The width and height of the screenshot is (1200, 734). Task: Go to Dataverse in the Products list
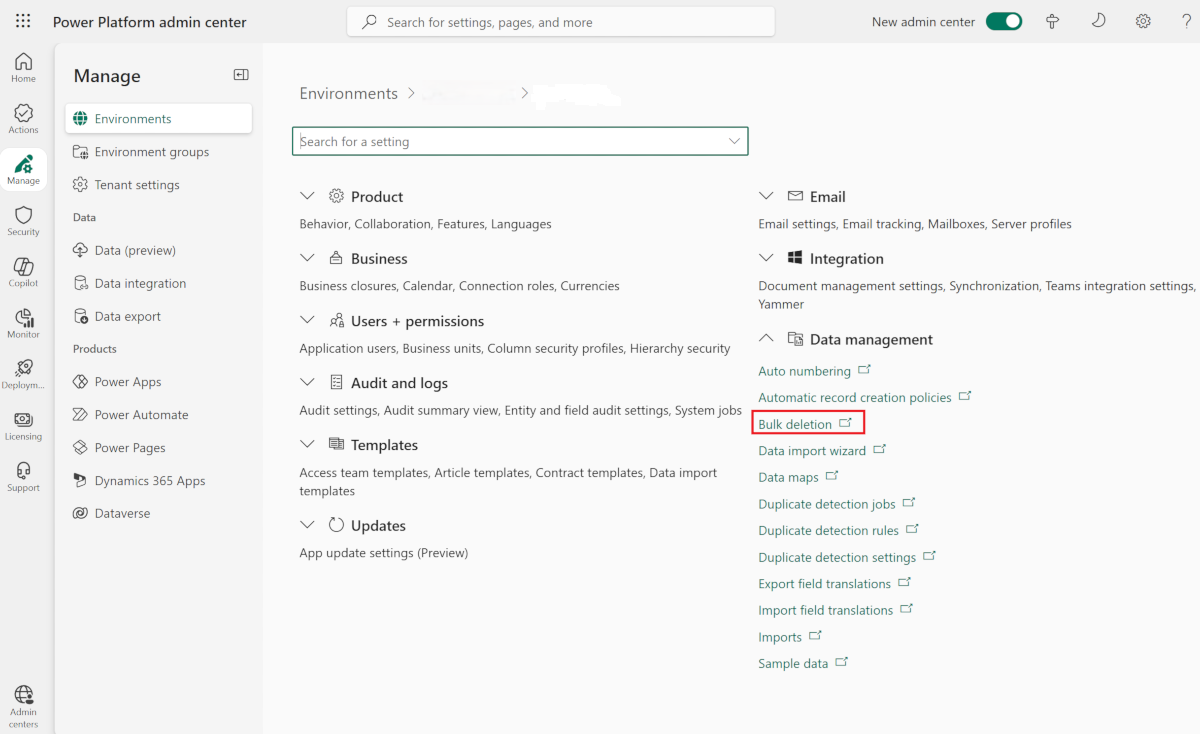(x=122, y=513)
